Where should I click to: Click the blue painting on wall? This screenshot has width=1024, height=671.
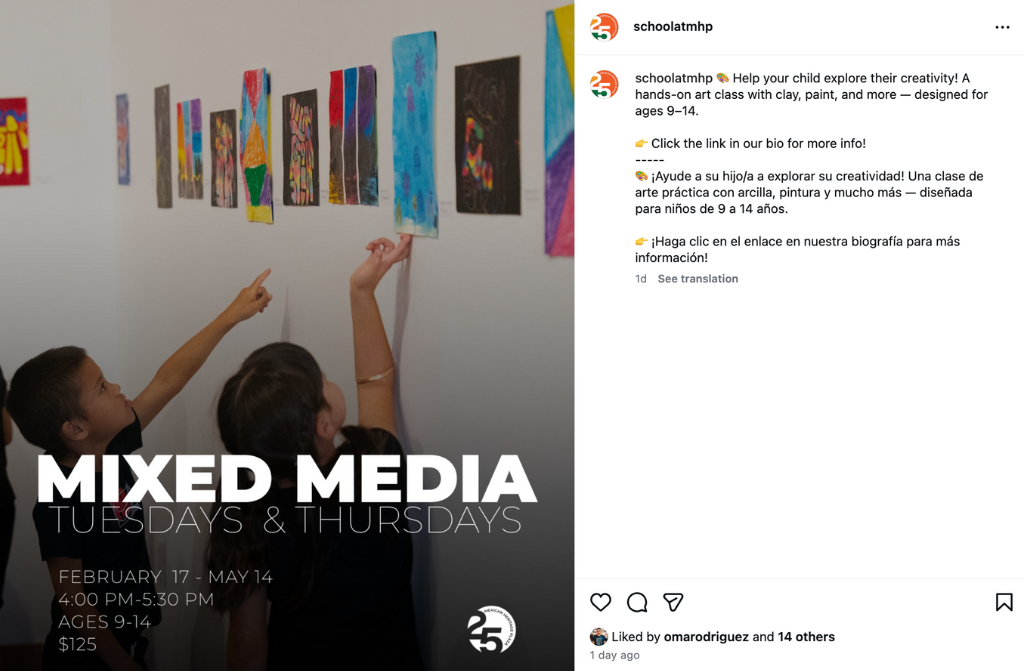click(415, 134)
